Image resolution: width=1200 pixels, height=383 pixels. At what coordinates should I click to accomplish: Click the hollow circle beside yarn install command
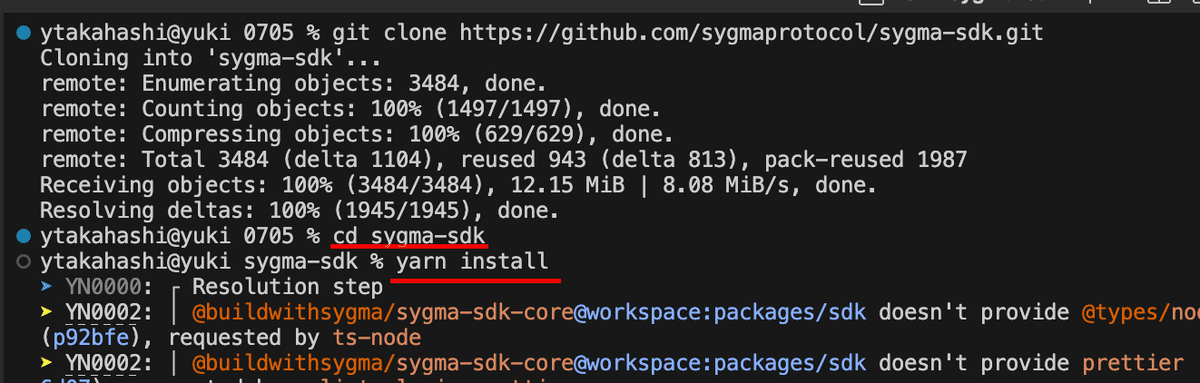tap(24, 262)
